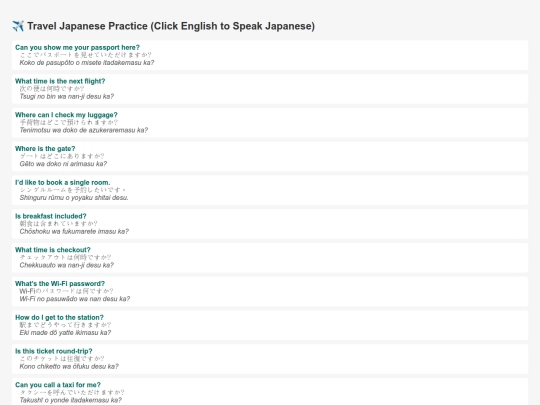
Task: Click Japanese text under the luggage question
Action: 69,123
